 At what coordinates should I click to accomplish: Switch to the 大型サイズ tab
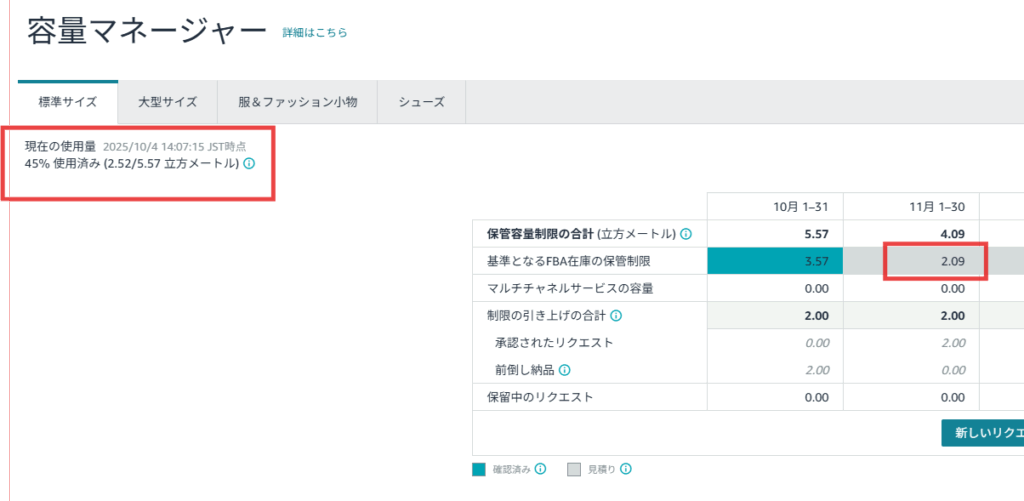pos(167,102)
